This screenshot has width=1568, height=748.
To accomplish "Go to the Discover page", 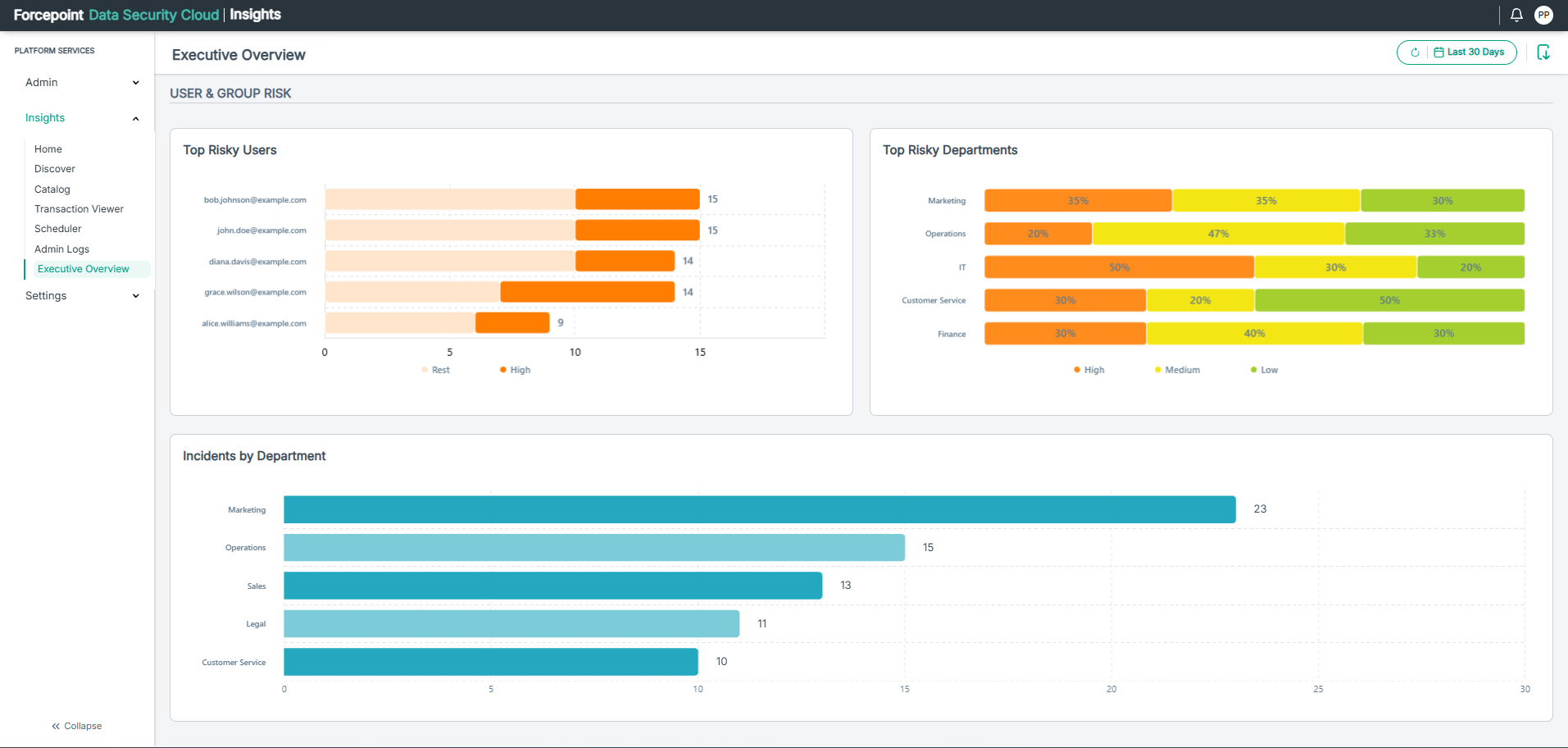I will 55,169.
